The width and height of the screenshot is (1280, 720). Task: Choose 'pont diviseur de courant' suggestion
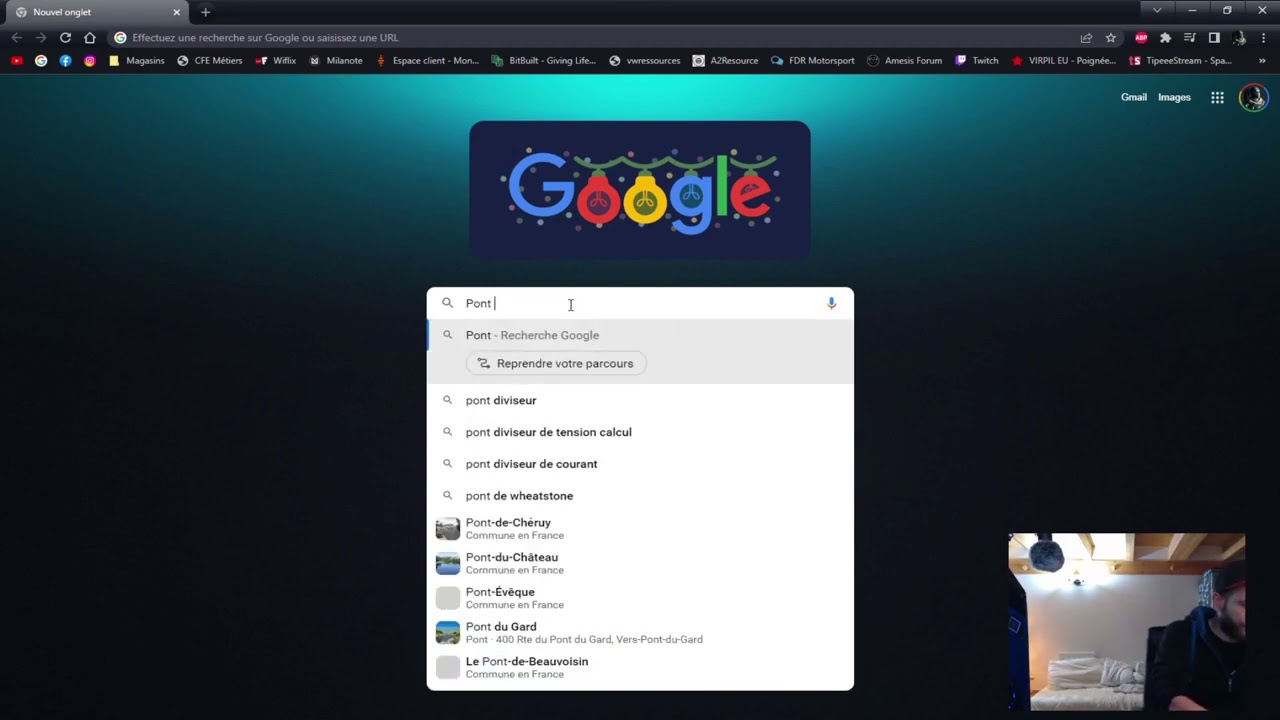[640, 464]
